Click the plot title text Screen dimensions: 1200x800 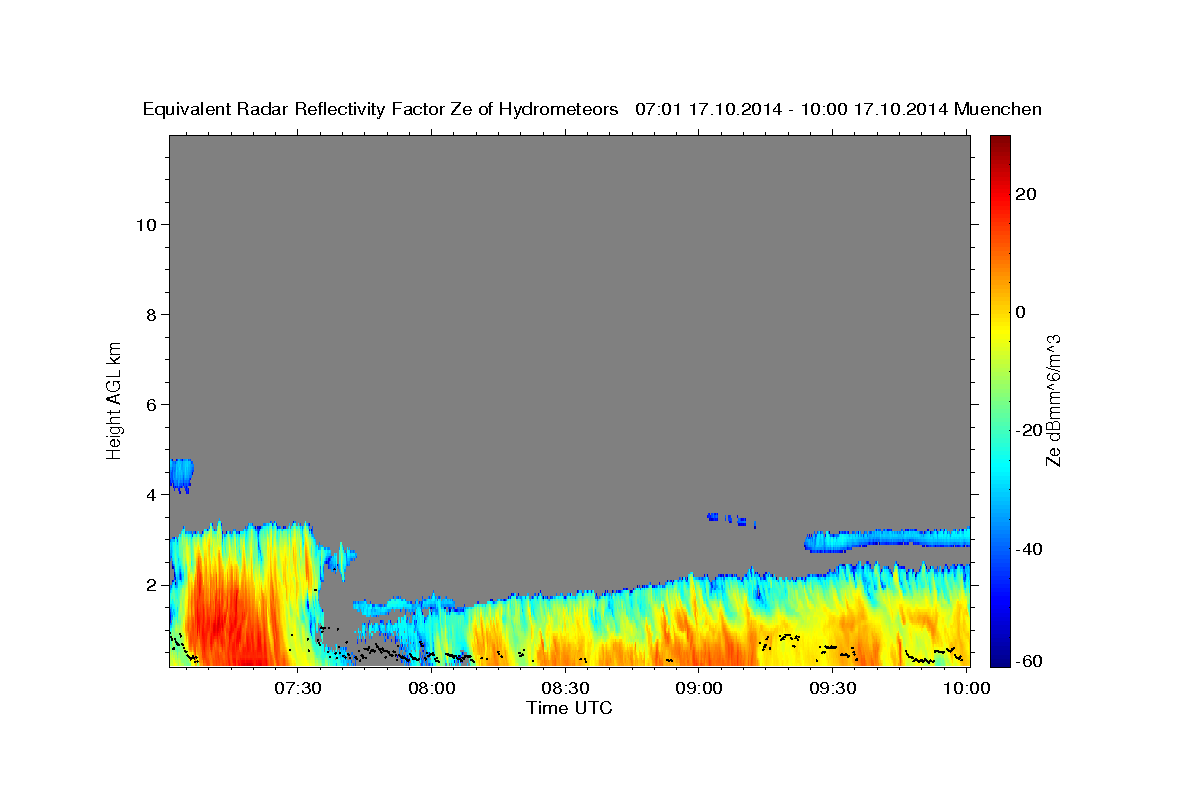point(592,109)
